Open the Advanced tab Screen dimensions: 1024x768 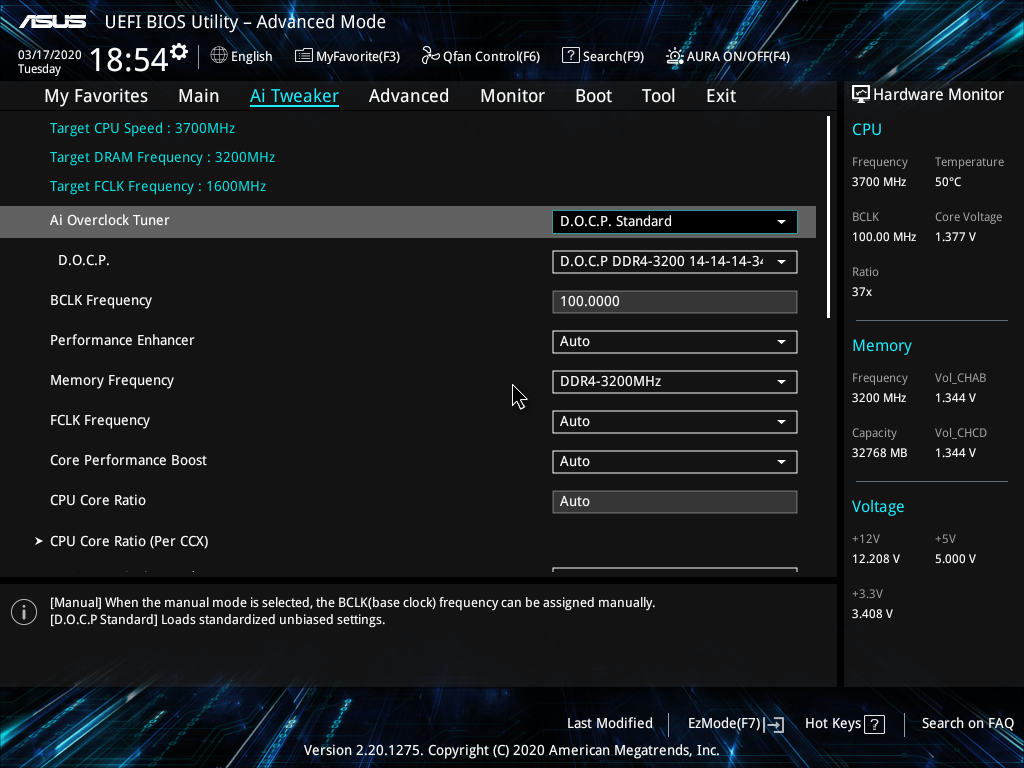[x=409, y=96]
